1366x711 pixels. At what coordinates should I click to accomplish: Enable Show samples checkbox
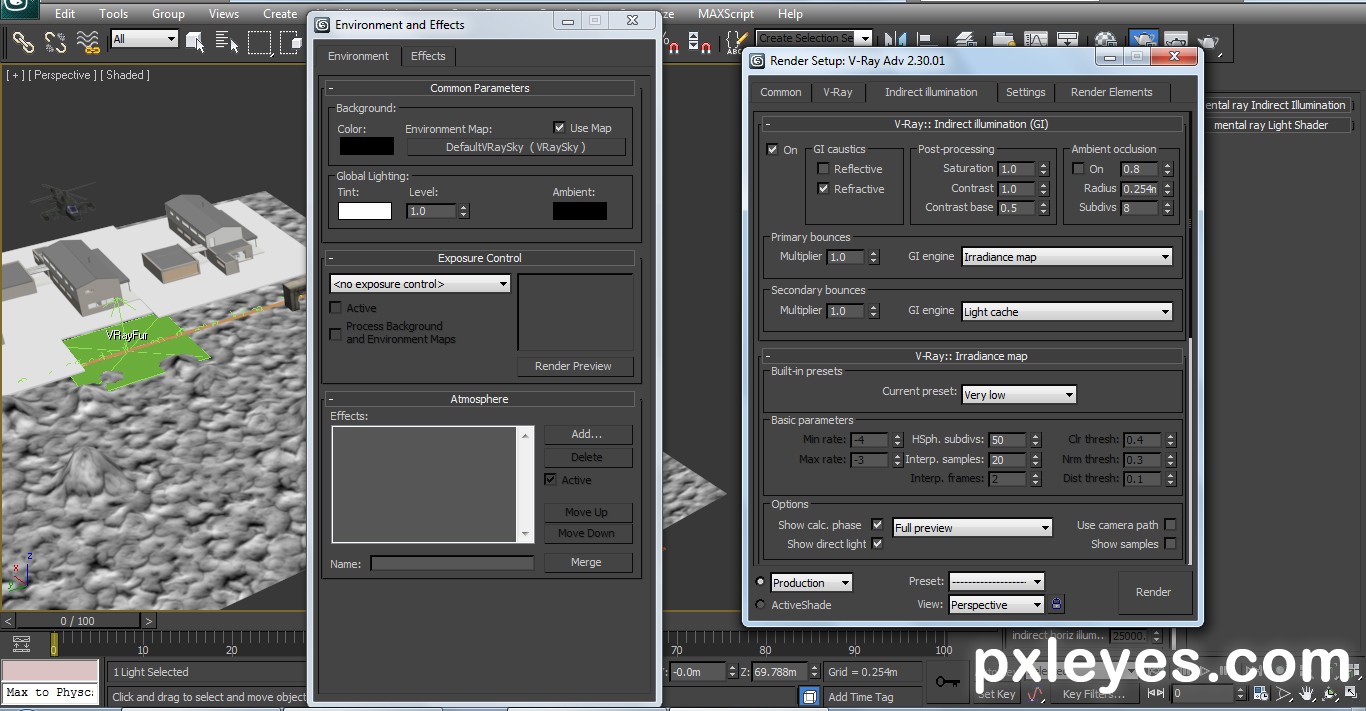1170,544
